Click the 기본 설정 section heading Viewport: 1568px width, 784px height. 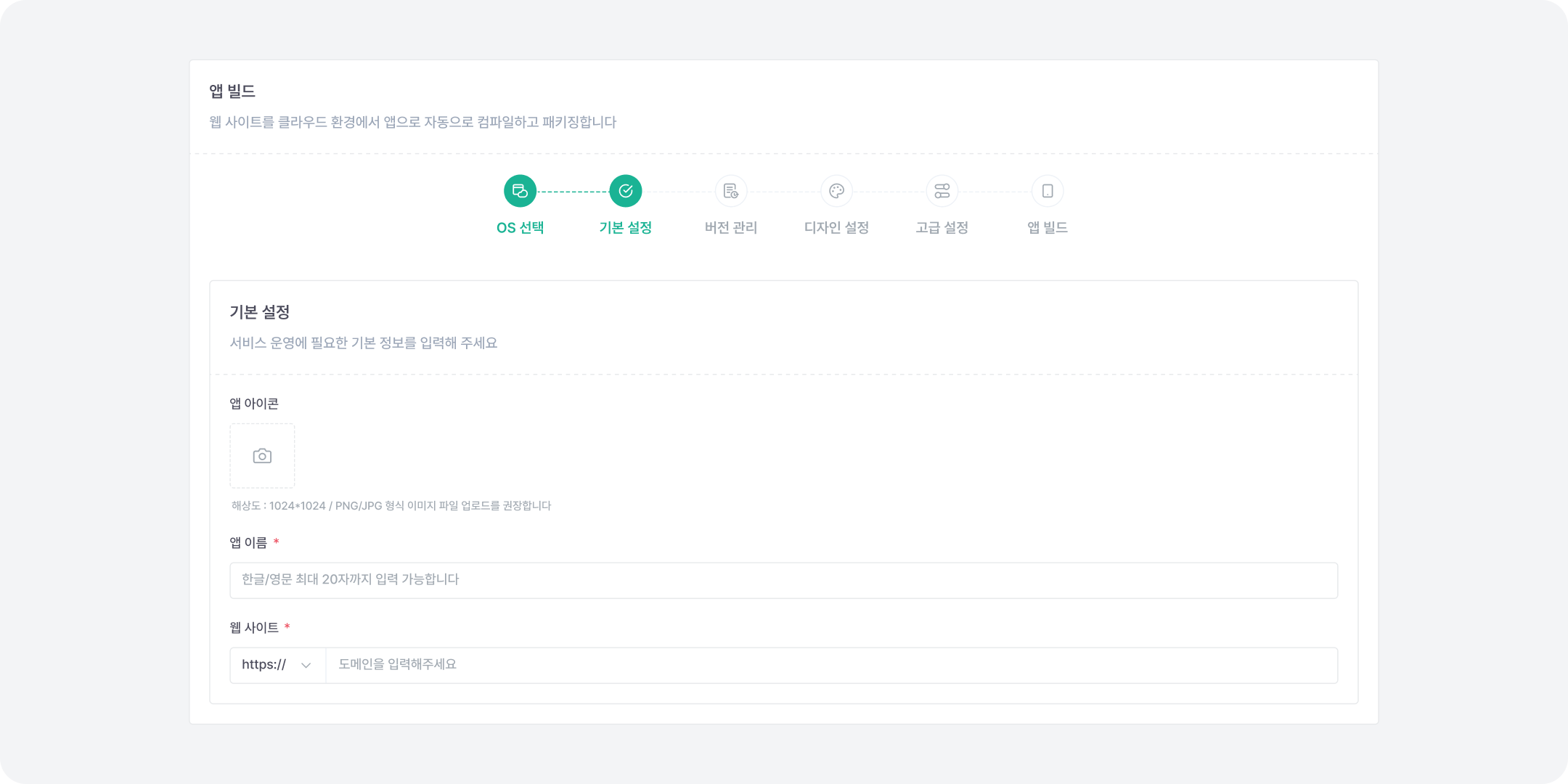coord(260,312)
